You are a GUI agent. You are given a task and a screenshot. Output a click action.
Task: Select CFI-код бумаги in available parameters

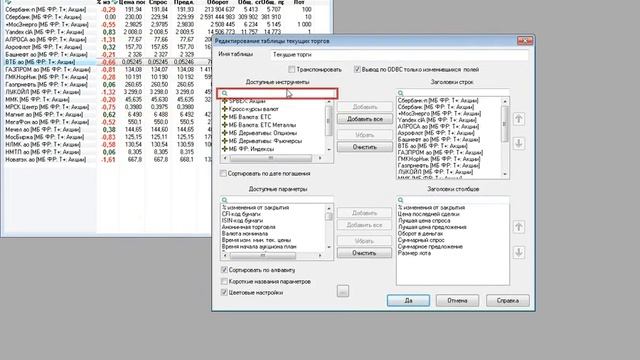[241, 214]
